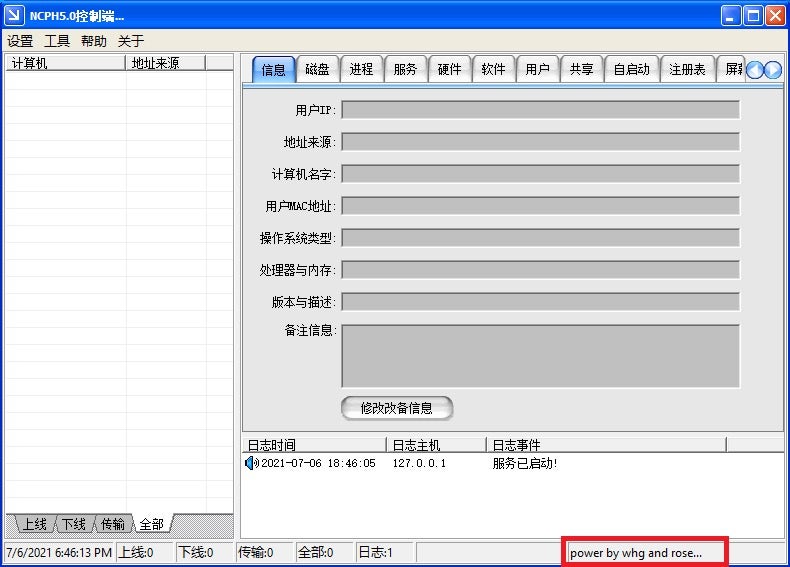
Task: Click the NCPH app icon in title bar
Action: pyautogui.click(x=15, y=15)
